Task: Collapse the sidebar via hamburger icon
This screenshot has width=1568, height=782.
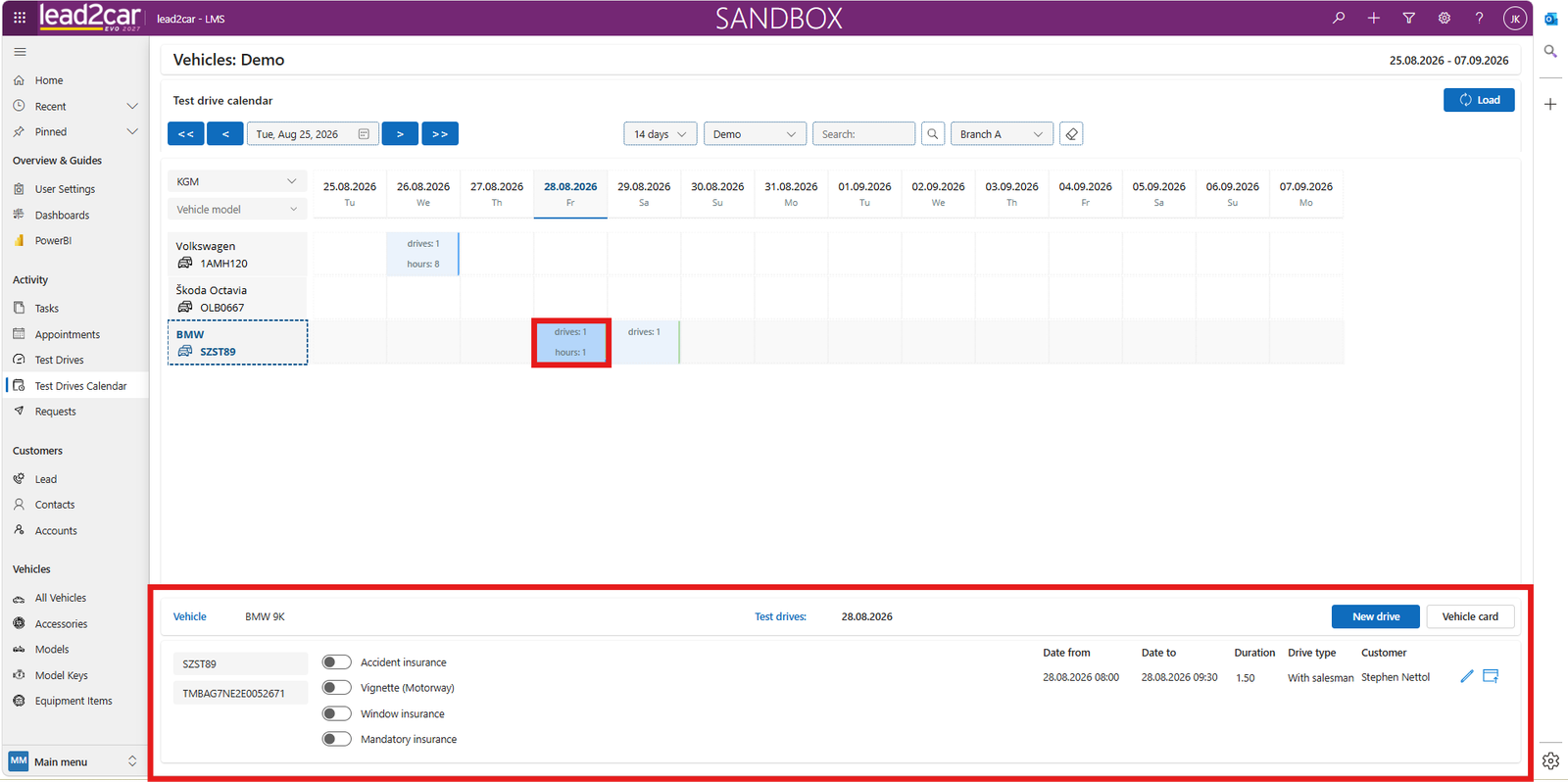Action: (21, 52)
